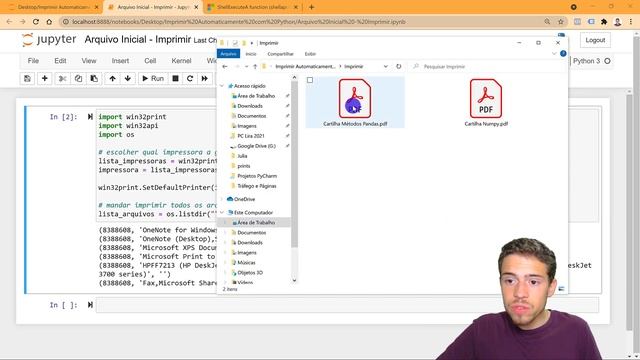Open recent locations dropdown arrow in Explorer
The width and height of the screenshot is (640, 360).
coord(246,67)
